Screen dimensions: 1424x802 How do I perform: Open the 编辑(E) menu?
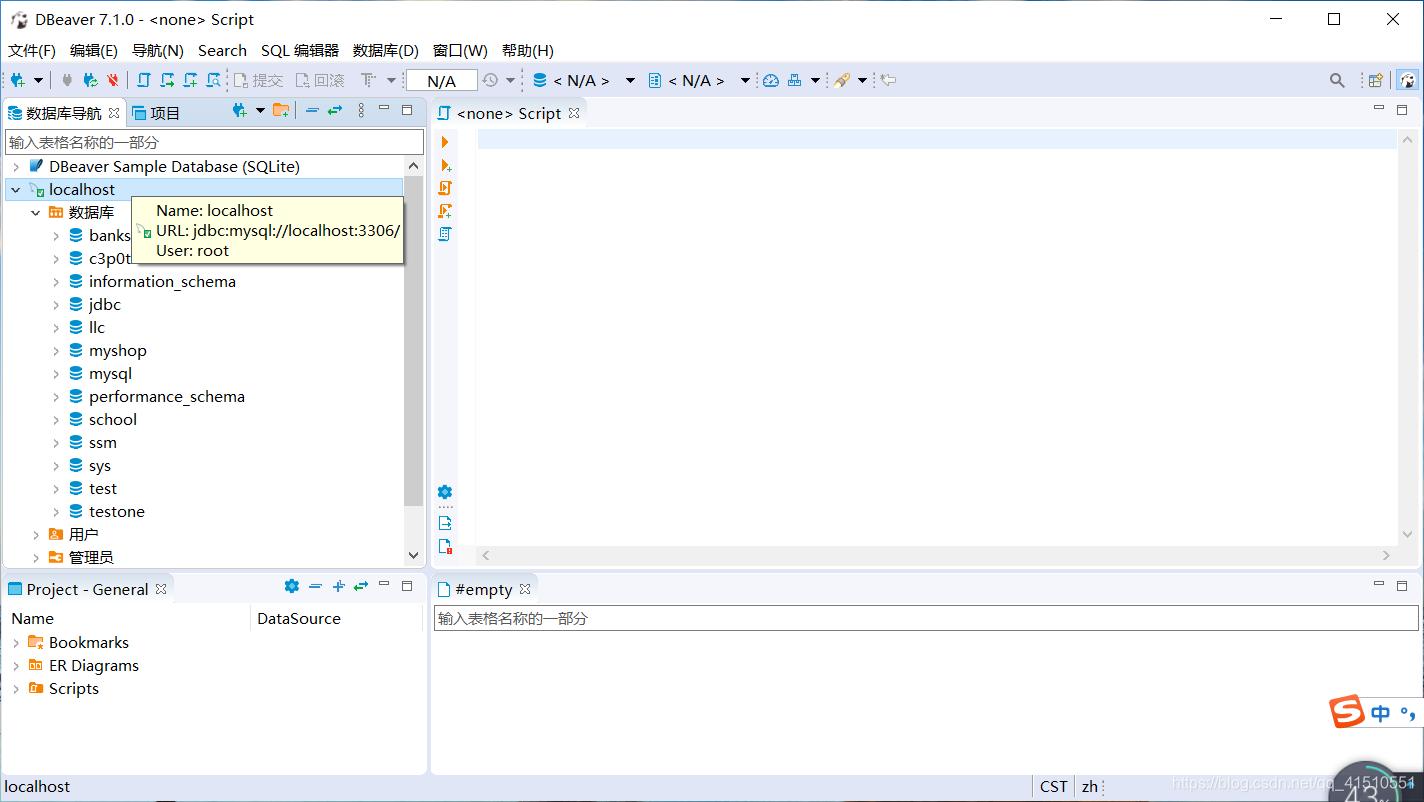point(94,50)
